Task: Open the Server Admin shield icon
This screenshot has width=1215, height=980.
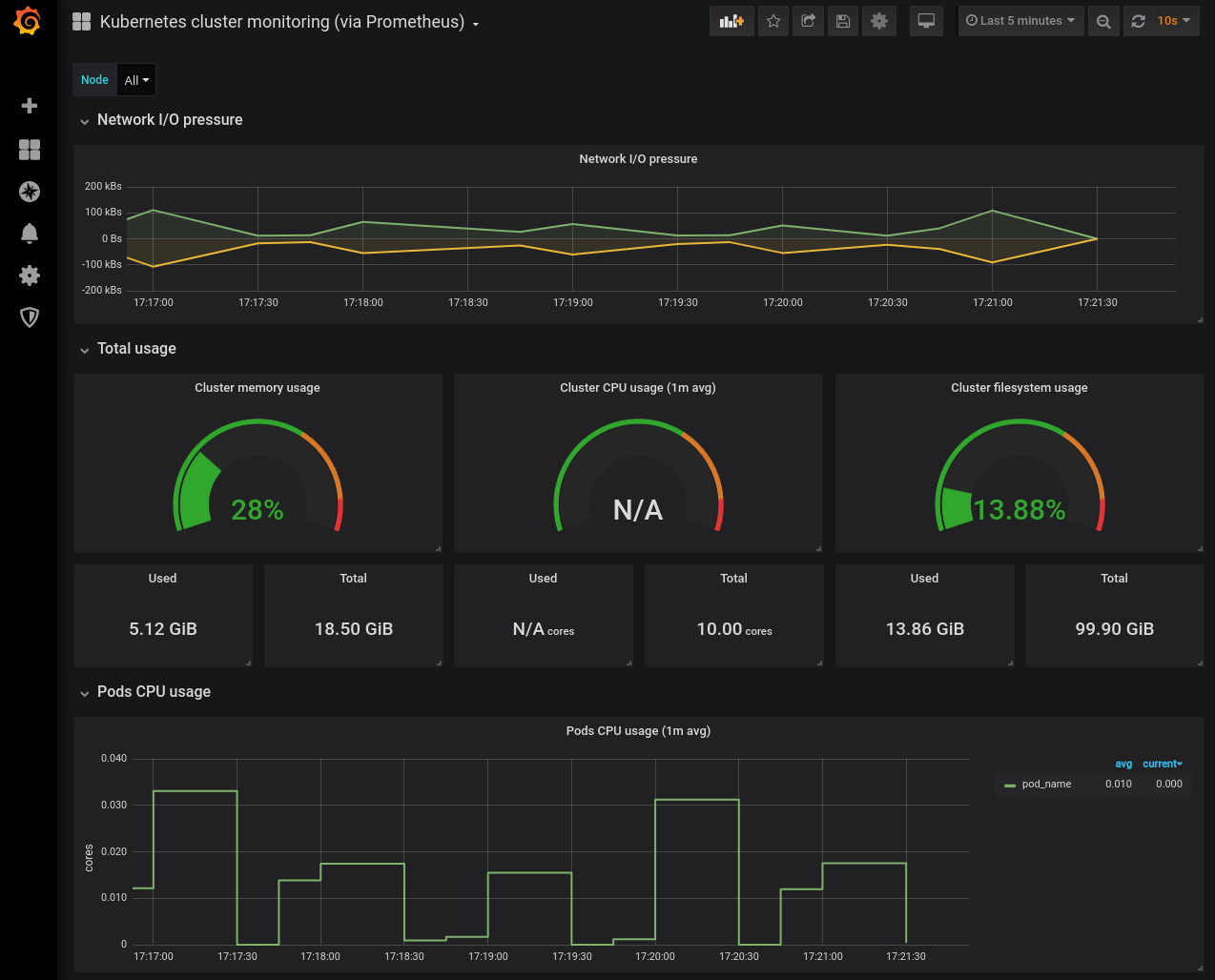Action: (30, 317)
